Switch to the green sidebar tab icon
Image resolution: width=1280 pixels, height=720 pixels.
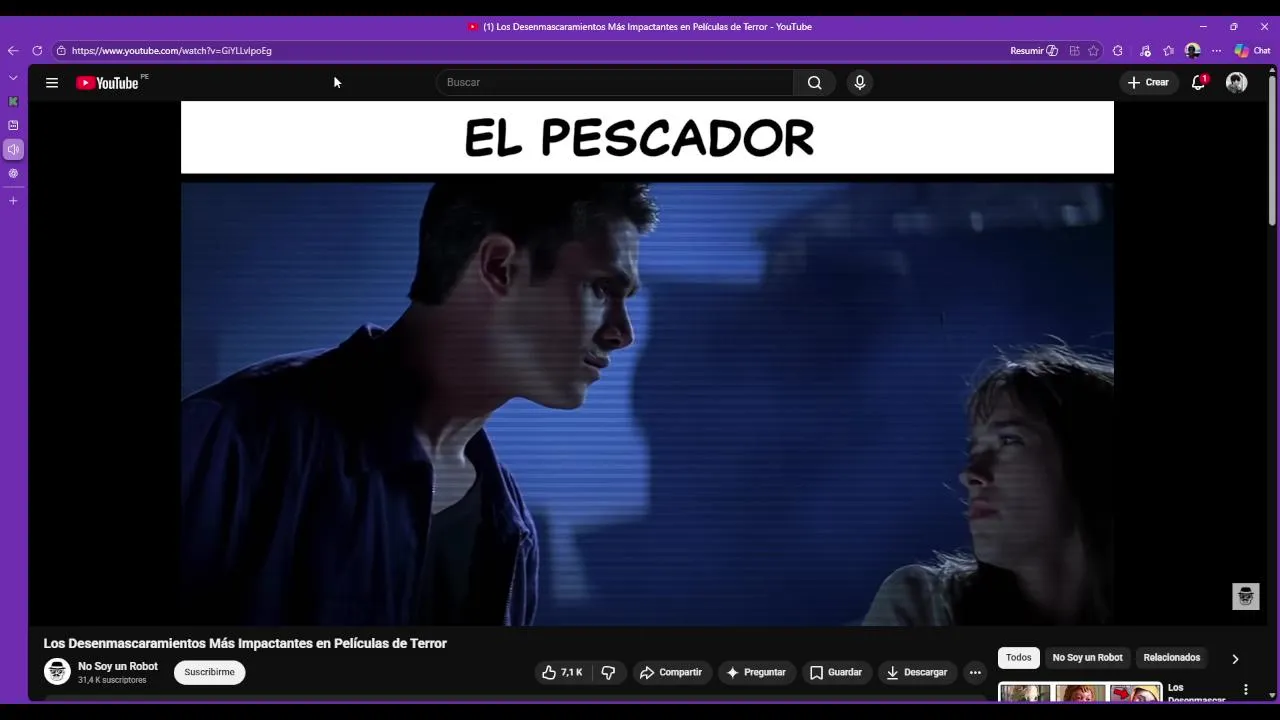click(13, 102)
